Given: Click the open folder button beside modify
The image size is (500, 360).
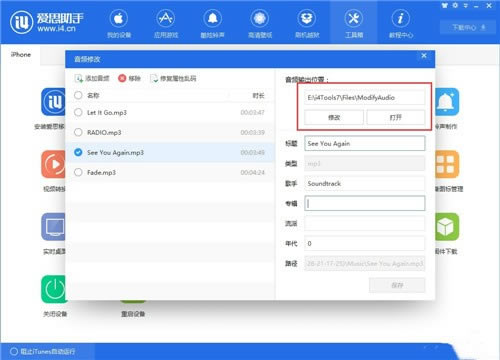Looking at the screenshot, I should 396,117.
